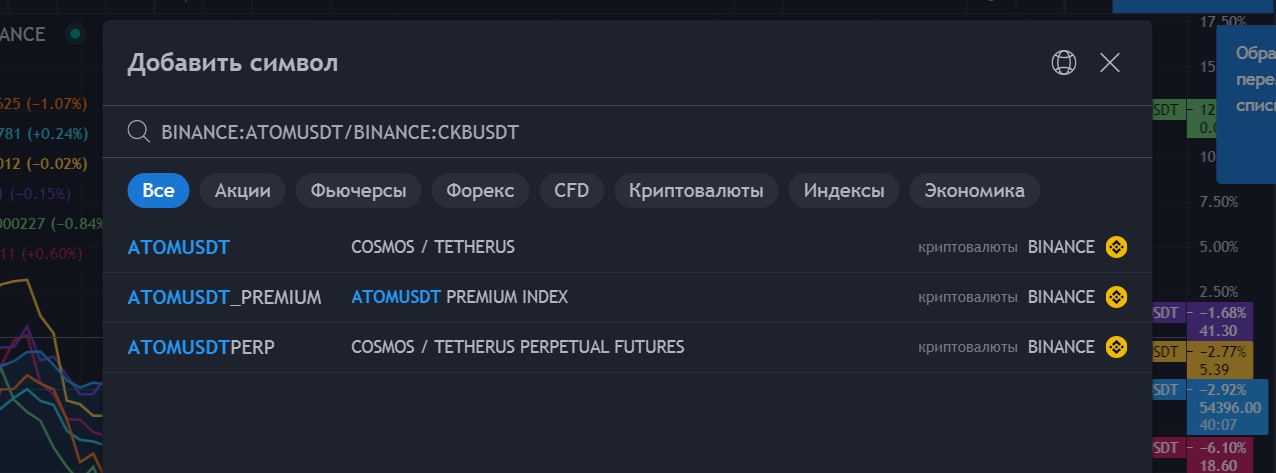
Task: Select the CFD filter tab
Action: [x=572, y=190]
